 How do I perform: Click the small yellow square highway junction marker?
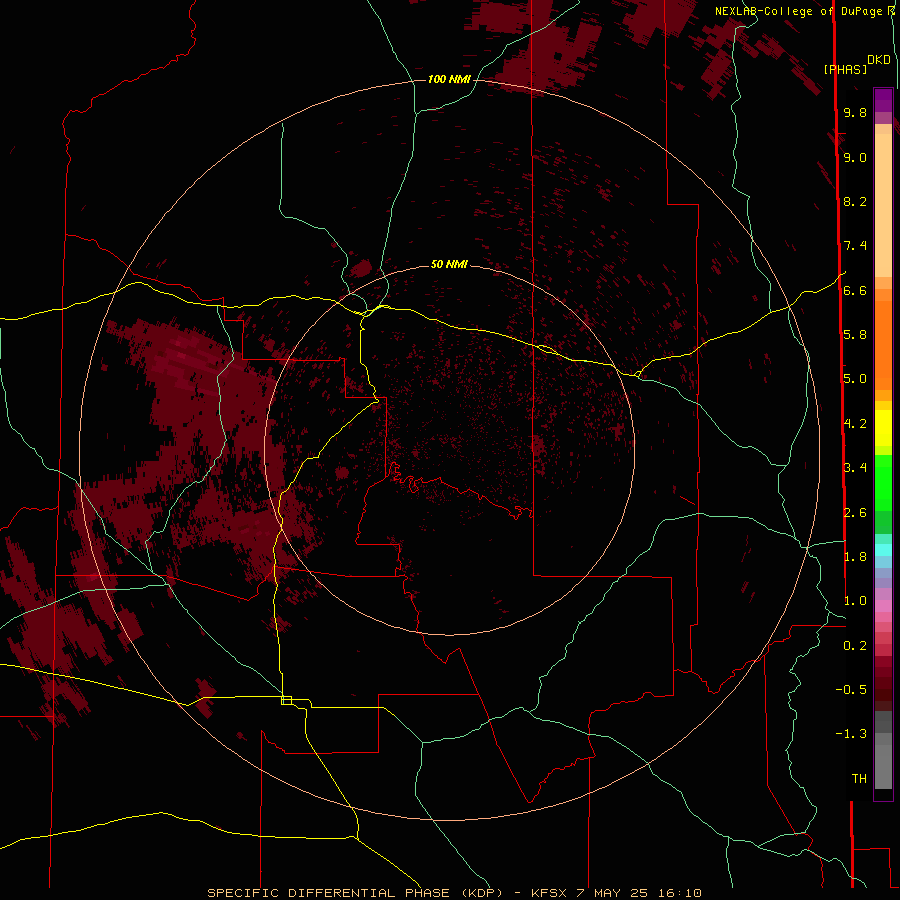286,700
